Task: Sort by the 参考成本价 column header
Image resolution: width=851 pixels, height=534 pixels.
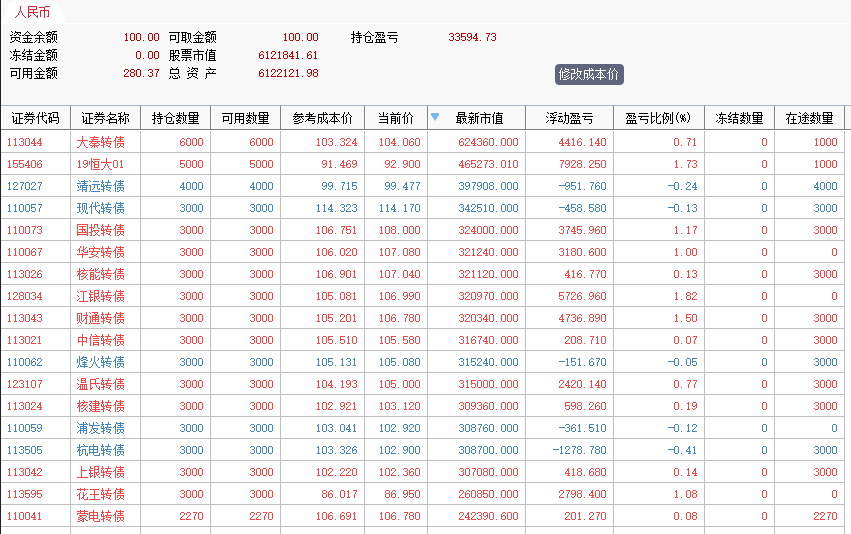Action: point(322,118)
